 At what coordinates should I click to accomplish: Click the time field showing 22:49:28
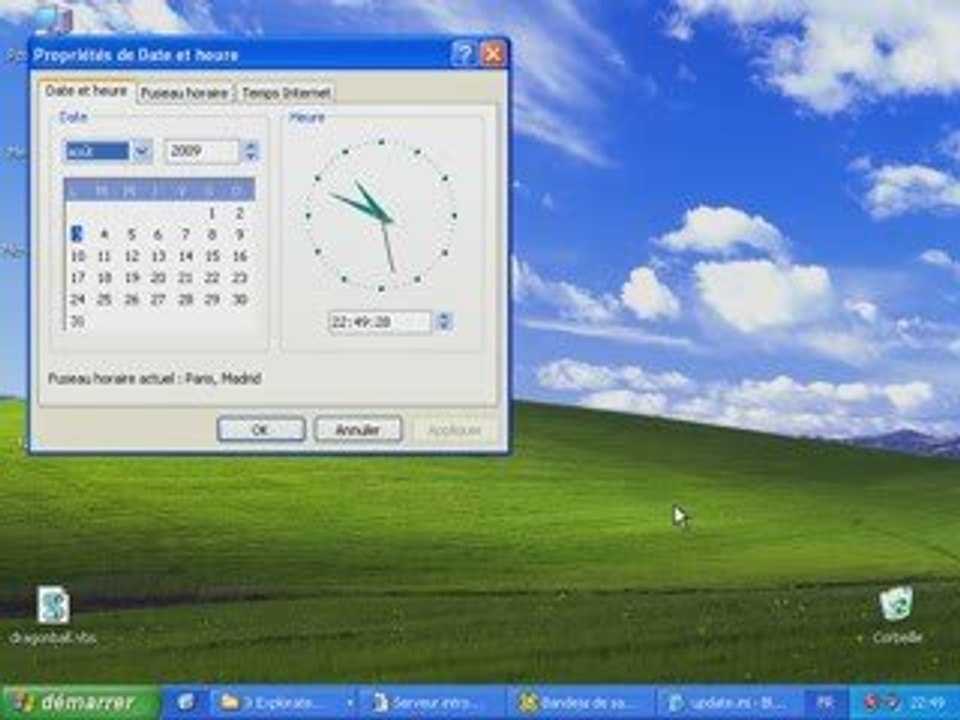click(x=380, y=321)
